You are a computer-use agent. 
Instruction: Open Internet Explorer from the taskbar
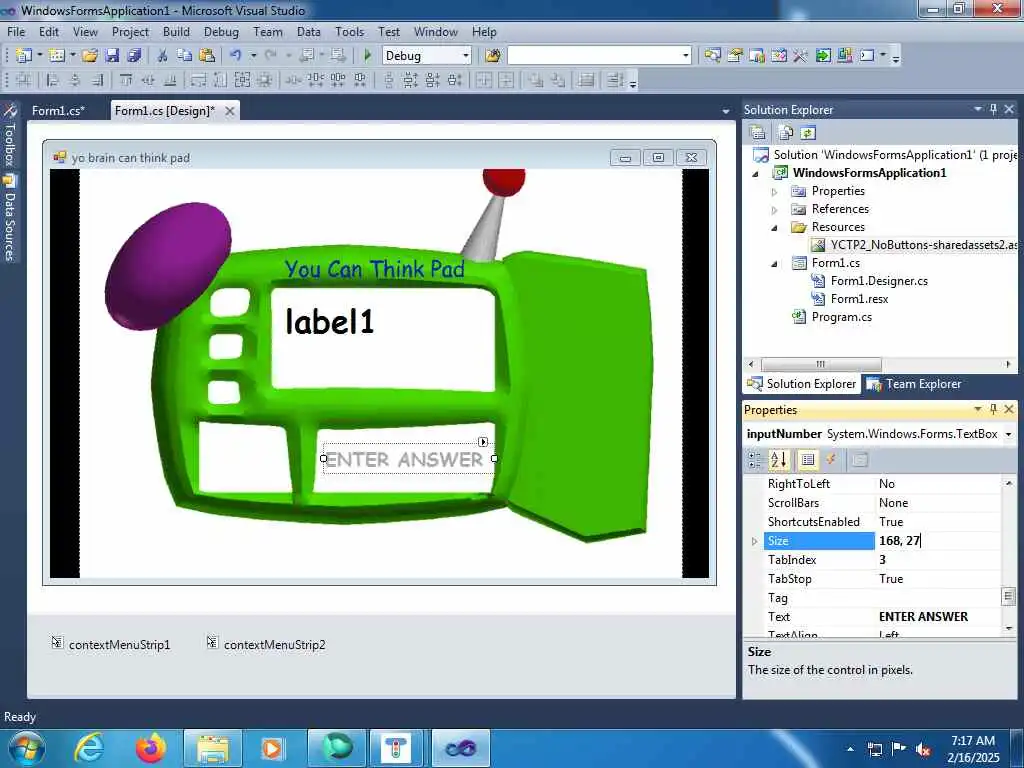(x=89, y=748)
